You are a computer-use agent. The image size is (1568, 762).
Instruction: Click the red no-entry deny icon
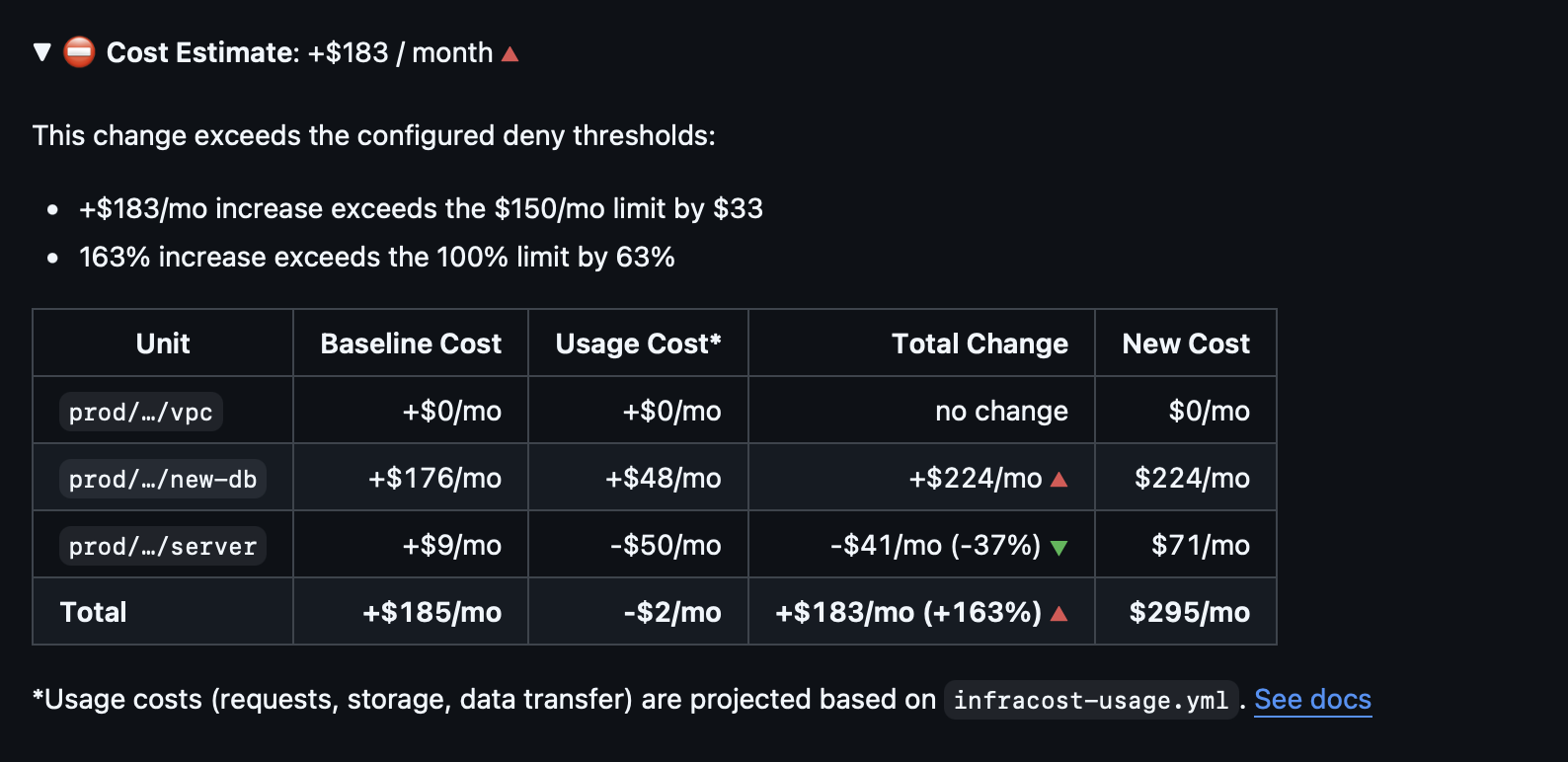click(79, 51)
